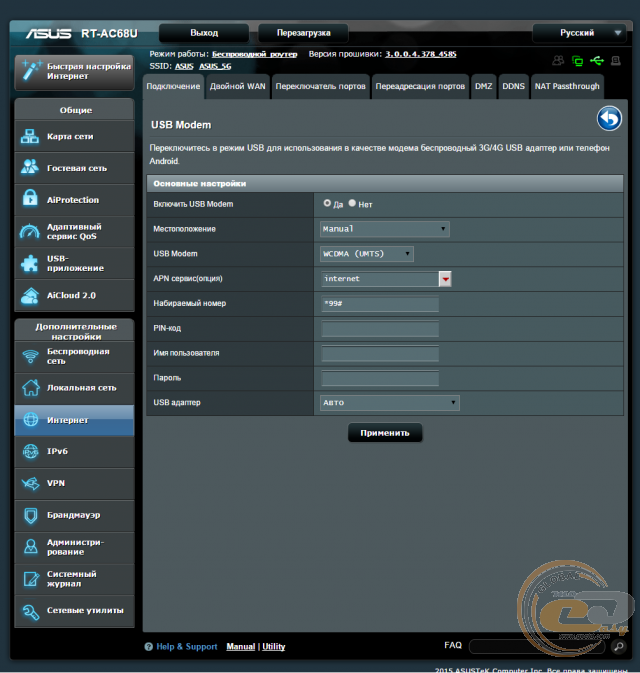The image size is (640, 673).
Task: Open the Quick Internet Setup wizard icon
Action: click(31, 70)
